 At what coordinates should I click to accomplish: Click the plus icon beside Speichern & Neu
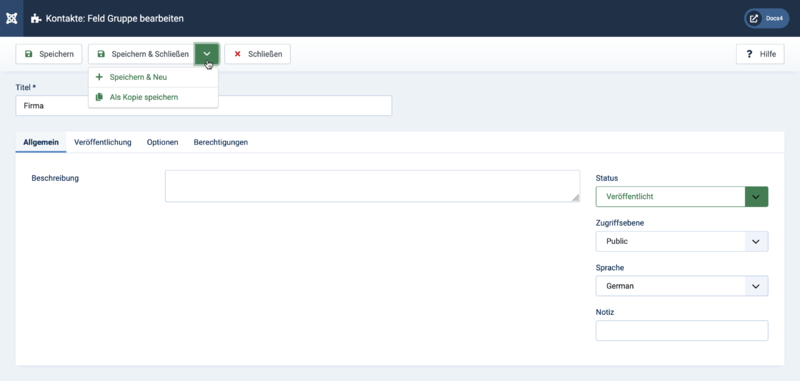point(99,78)
